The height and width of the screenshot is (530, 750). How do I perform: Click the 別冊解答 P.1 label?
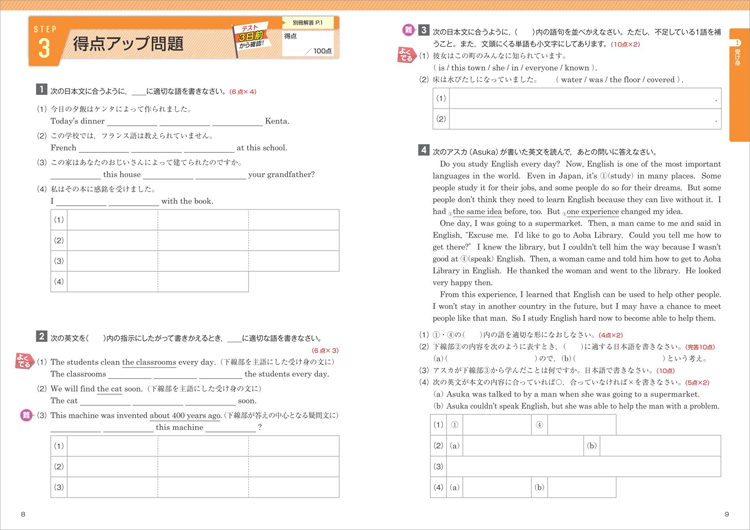308,22
